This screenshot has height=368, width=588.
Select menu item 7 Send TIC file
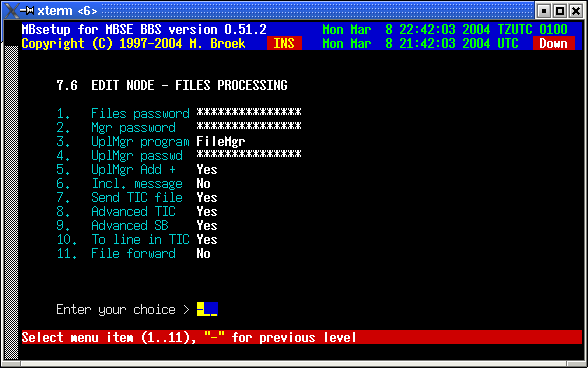(120, 198)
